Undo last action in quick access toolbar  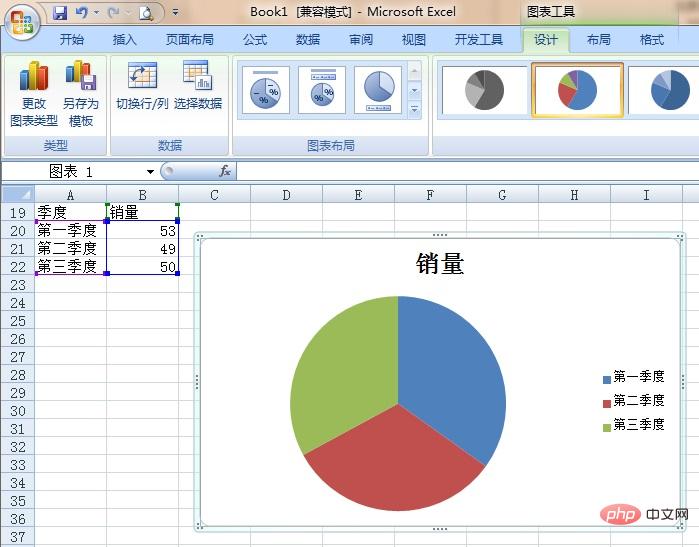pyautogui.click(x=81, y=12)
